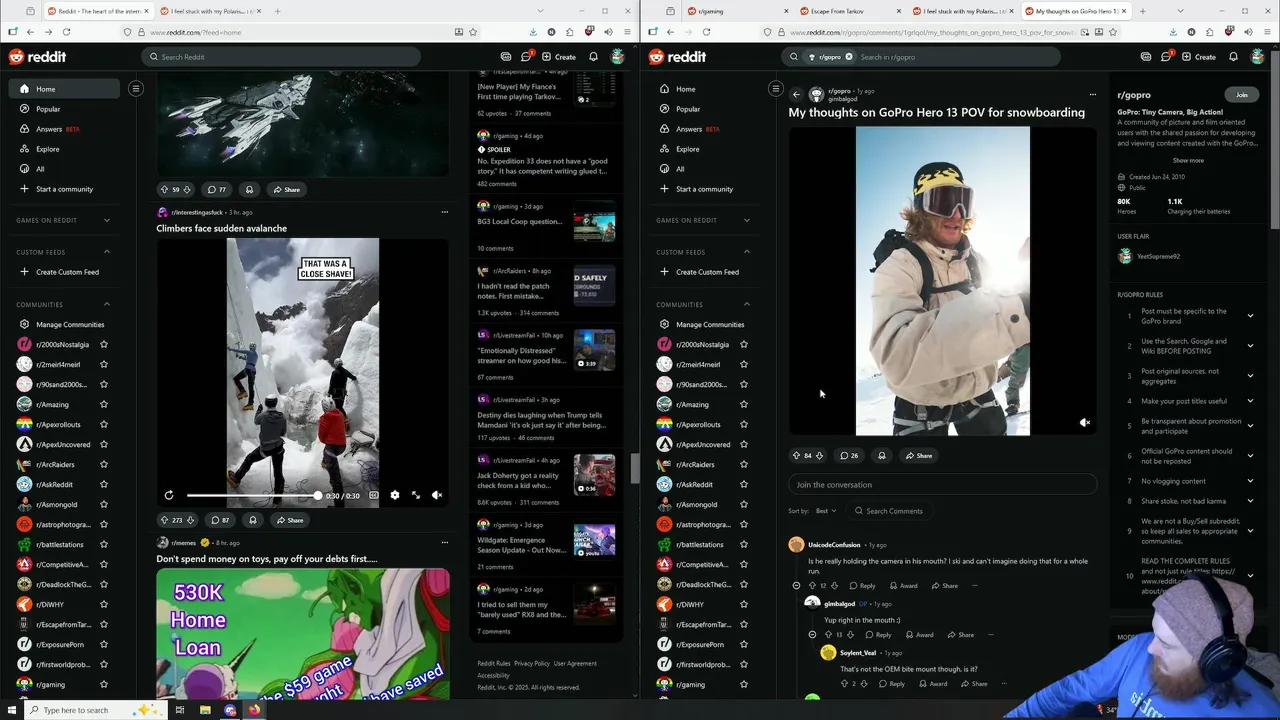Image resolution: width=1280 pixels, height=720 pixels.
Task: Open options for Climbers face sudden avalanche
Action: coord(444,212)
